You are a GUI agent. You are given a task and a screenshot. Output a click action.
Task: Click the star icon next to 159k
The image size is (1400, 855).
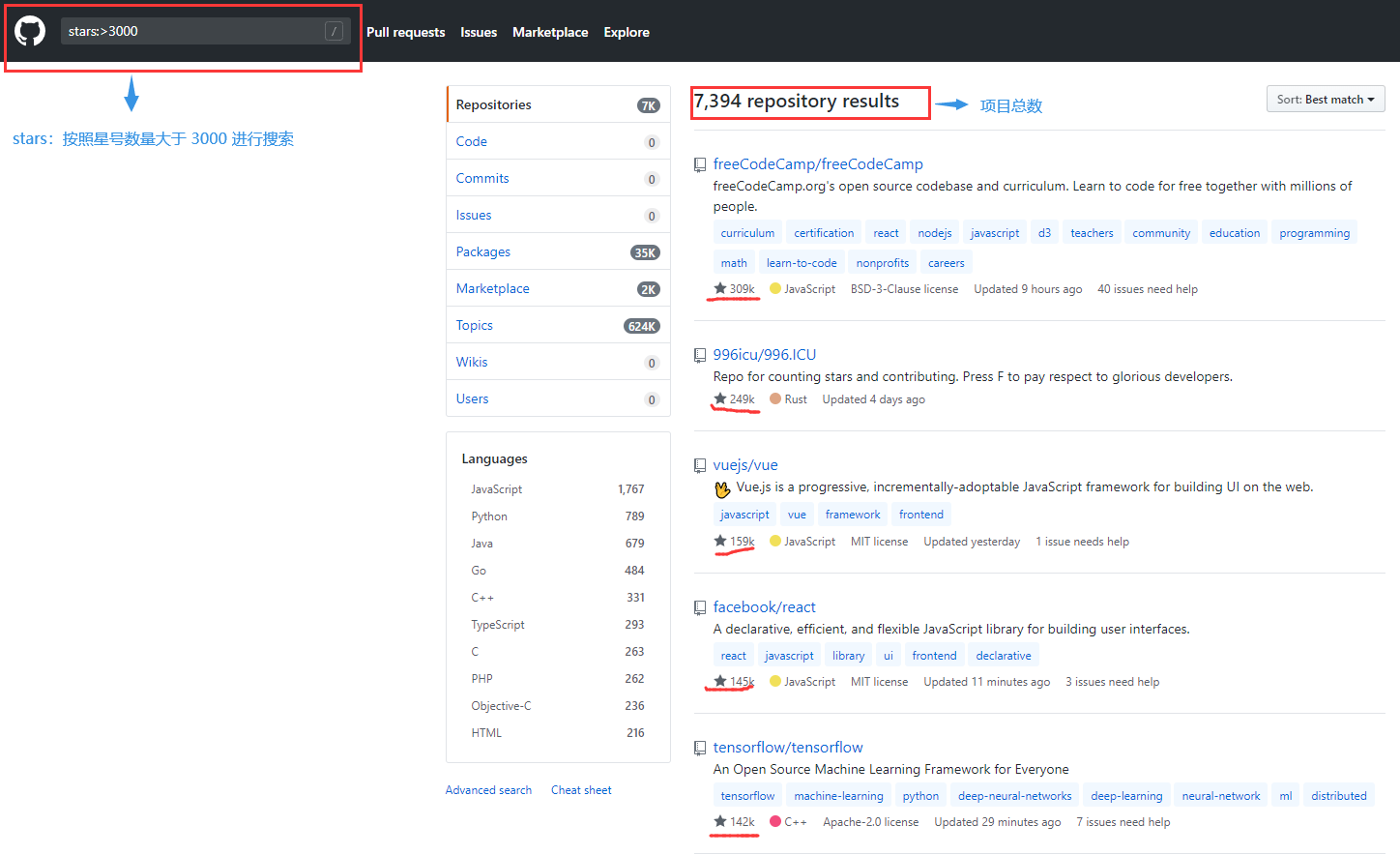(x=720, y=541)
